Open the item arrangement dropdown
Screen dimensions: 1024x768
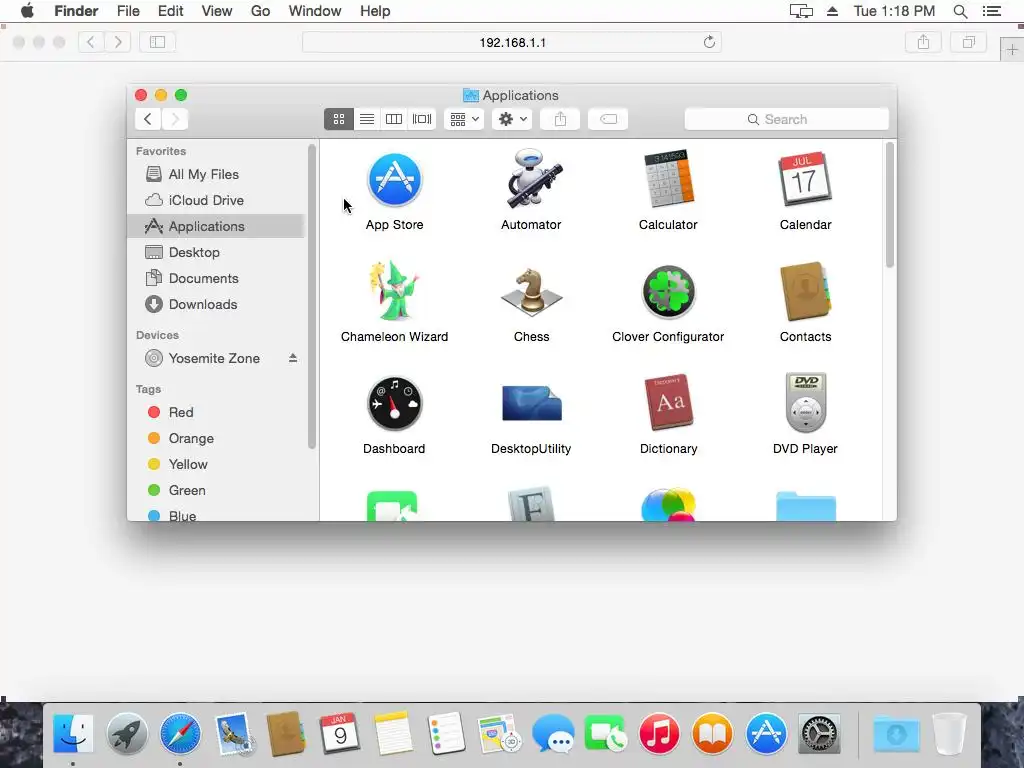464,119
